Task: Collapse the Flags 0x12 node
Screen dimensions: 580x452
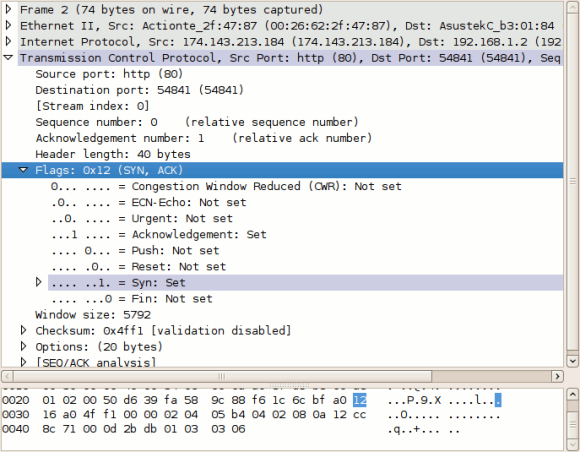Action: tap(23, 170)
